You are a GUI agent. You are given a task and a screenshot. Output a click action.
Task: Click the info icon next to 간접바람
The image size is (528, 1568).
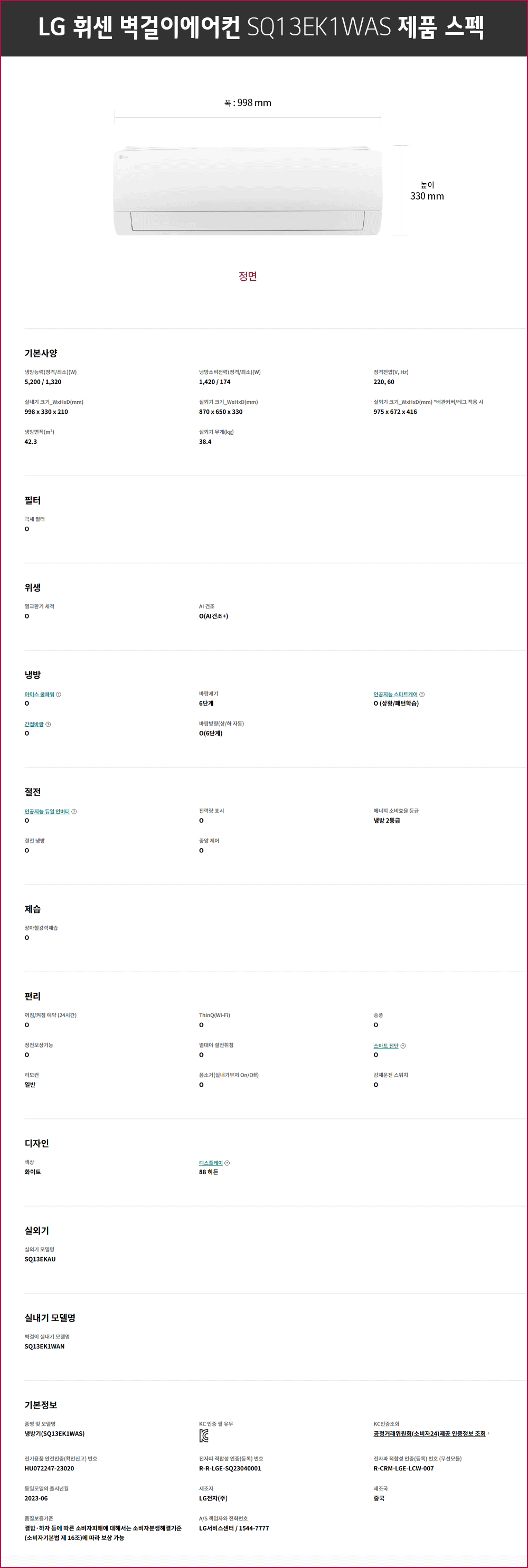coord(48,724)
